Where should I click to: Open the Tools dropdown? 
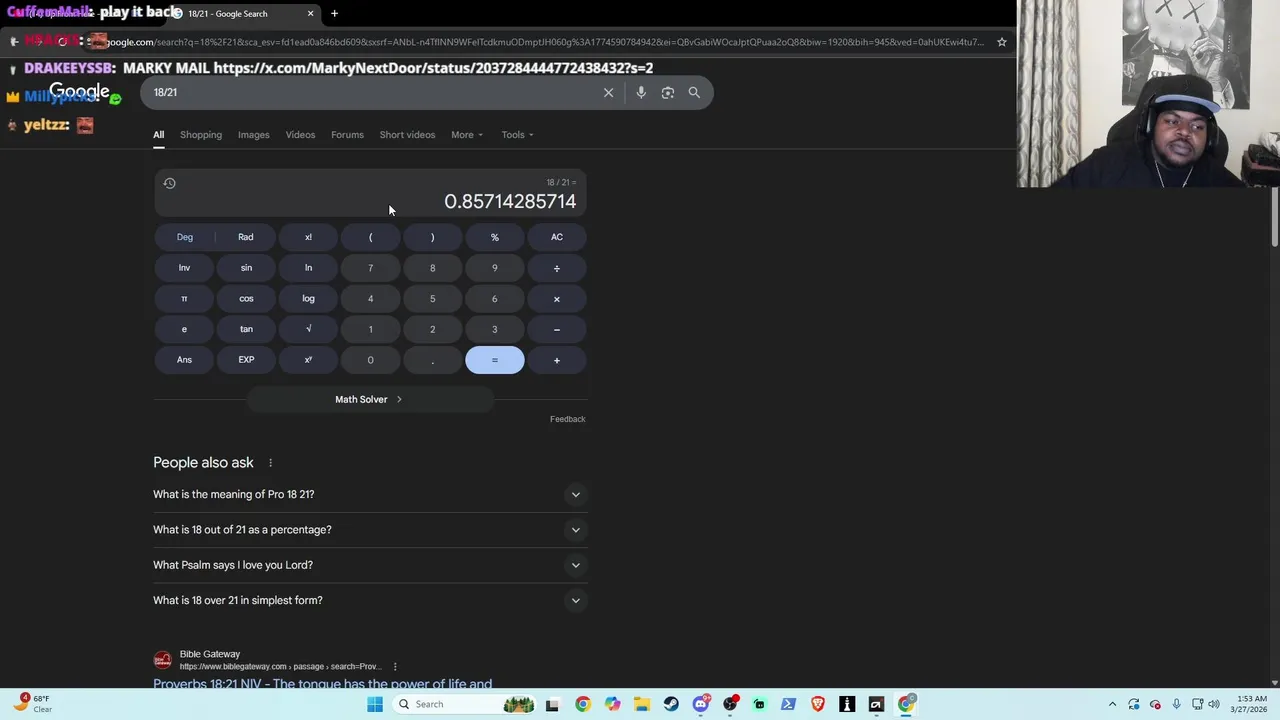point(517,135)
